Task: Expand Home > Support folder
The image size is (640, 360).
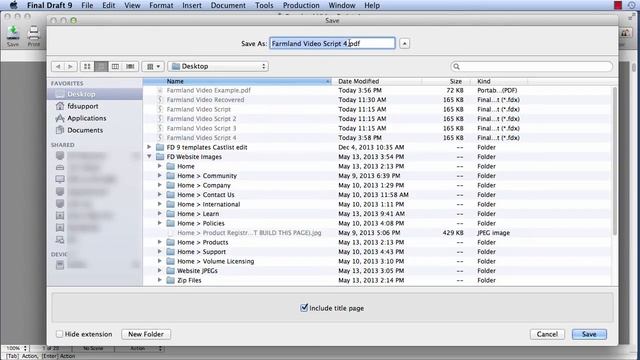Action: pos(160,252)
